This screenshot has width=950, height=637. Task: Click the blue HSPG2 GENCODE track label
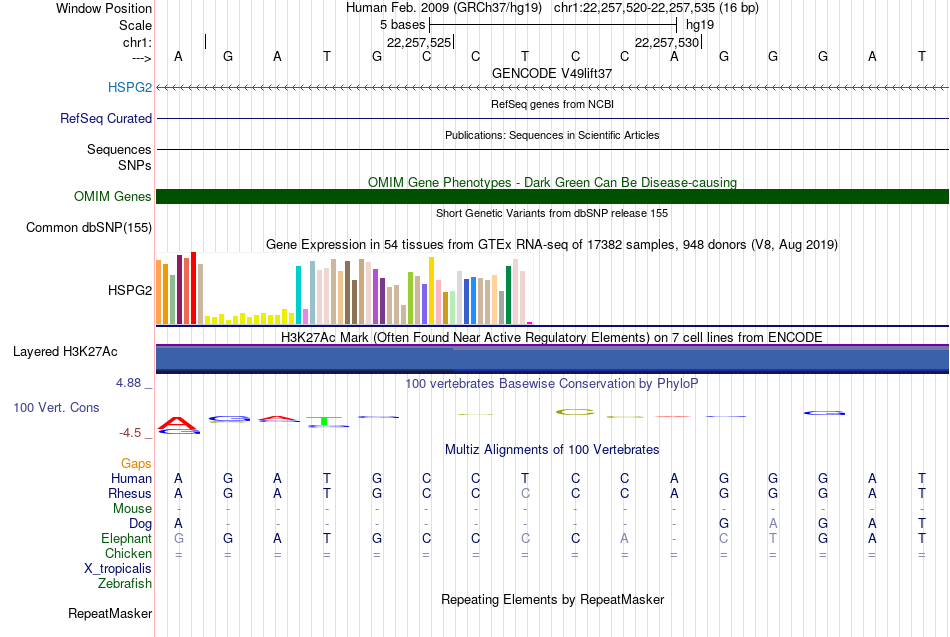coord(130,87)
